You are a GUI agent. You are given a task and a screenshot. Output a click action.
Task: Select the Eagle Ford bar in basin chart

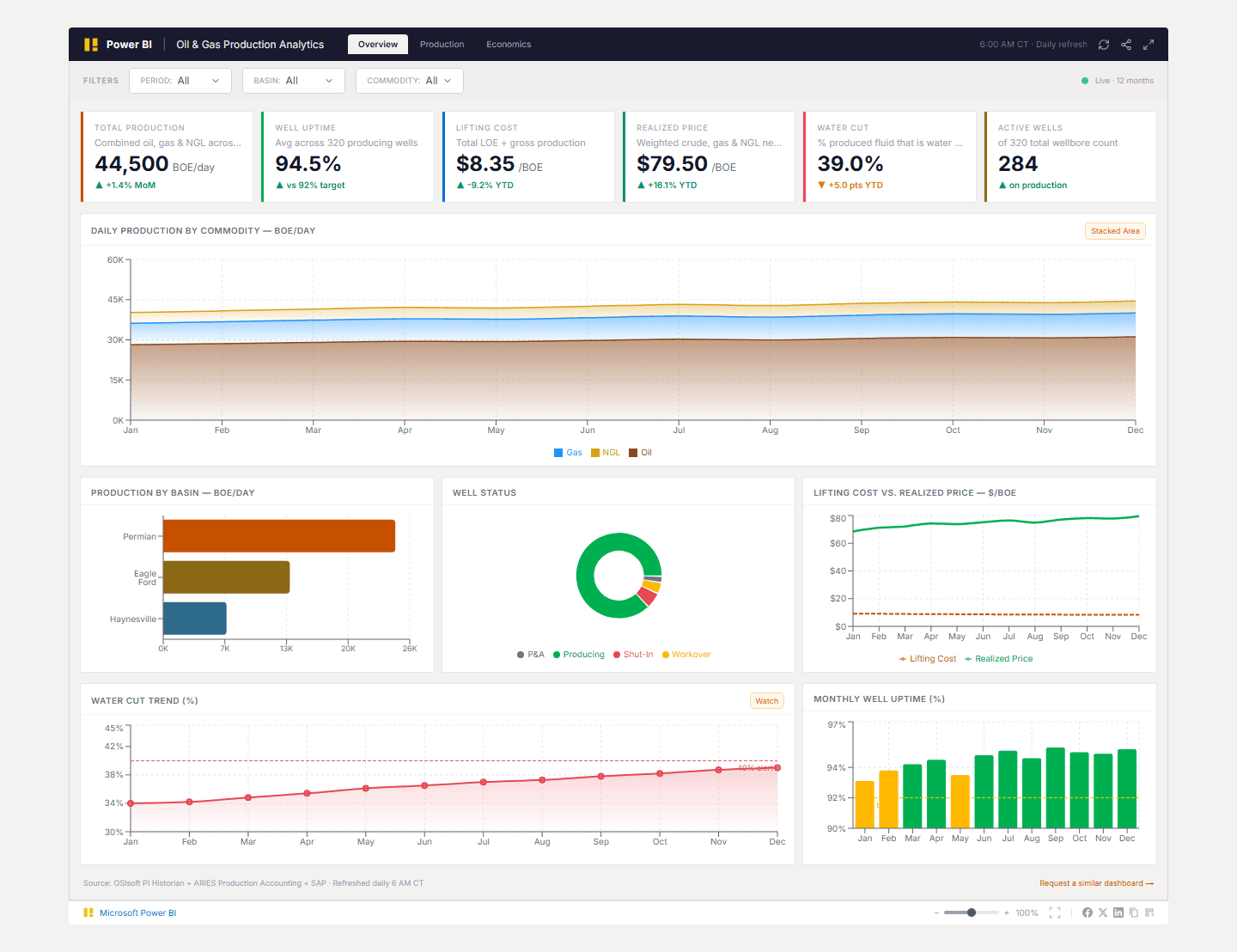click(x=227, y=577)
